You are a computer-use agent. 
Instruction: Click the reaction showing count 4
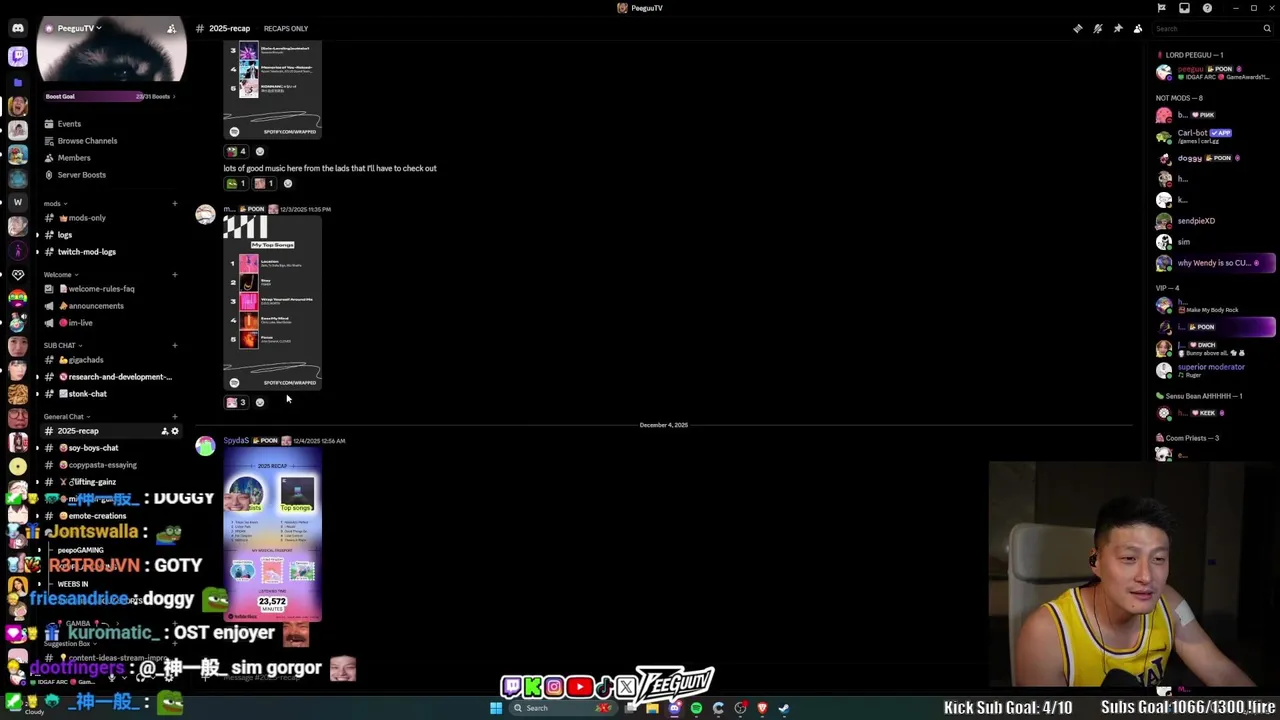[236, 151]
